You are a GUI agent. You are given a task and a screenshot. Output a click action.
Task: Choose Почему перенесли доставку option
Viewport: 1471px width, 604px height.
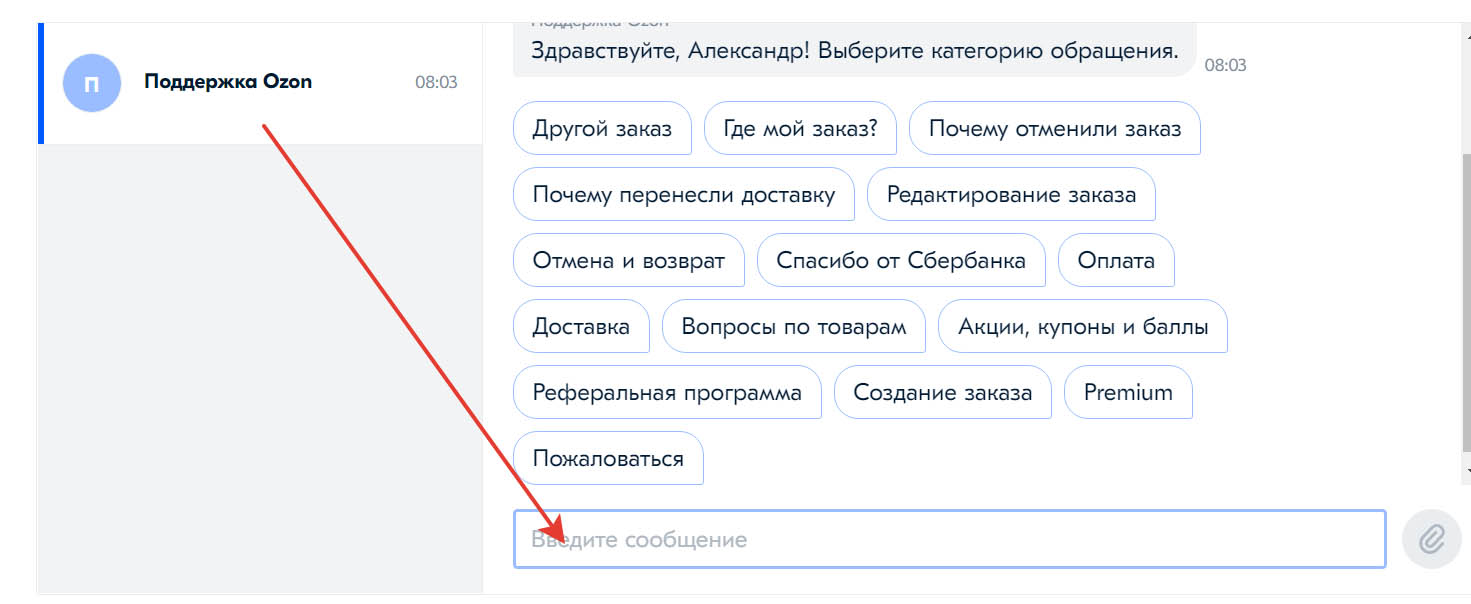coord(684,195)
